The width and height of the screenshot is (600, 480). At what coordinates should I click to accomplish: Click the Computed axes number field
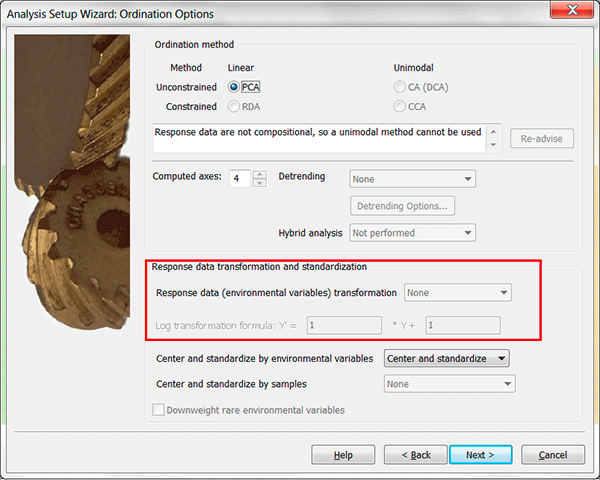pos(238,179)
